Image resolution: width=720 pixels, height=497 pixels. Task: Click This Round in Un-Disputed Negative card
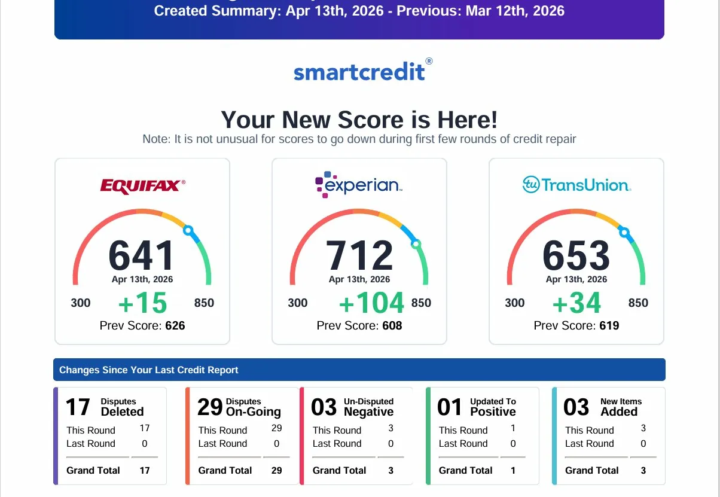[337, 430]
